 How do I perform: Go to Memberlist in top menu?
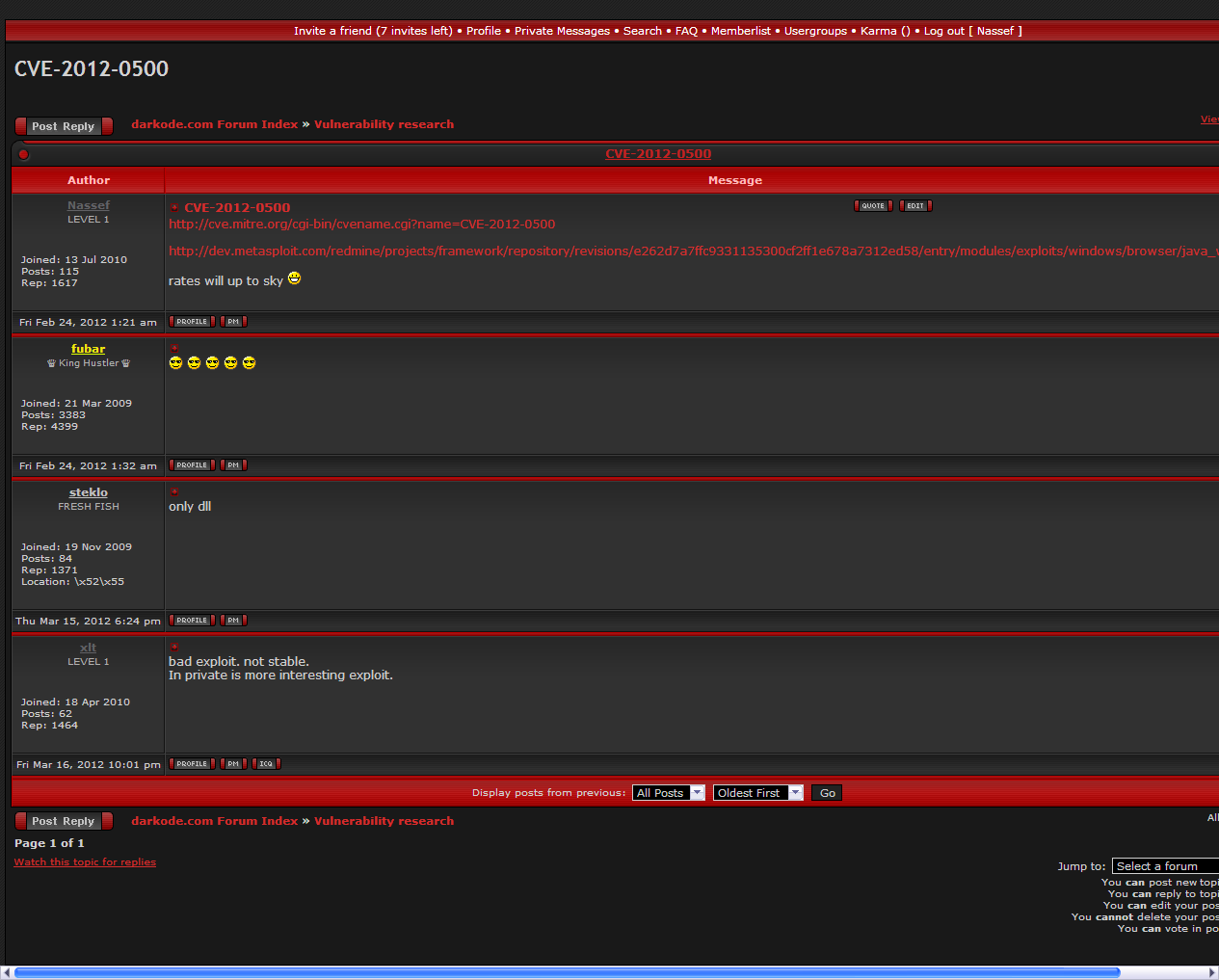pos(740,31)
